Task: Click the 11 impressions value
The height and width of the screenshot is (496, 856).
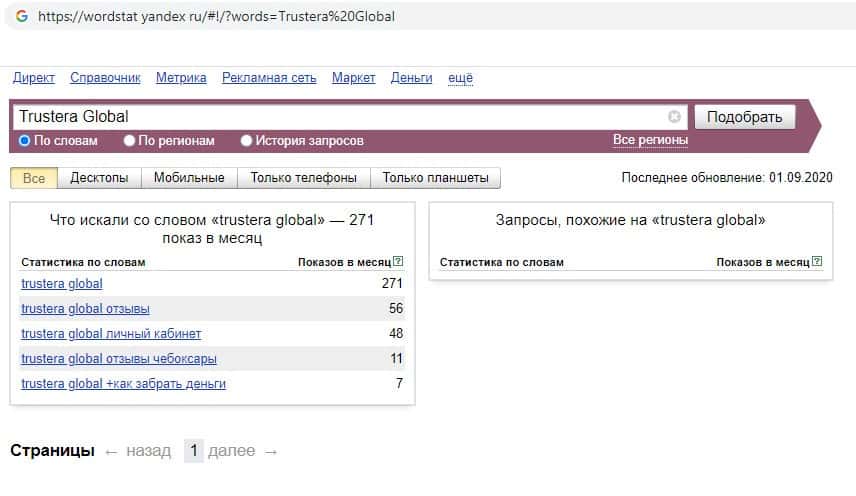Action: click(396, 359)
